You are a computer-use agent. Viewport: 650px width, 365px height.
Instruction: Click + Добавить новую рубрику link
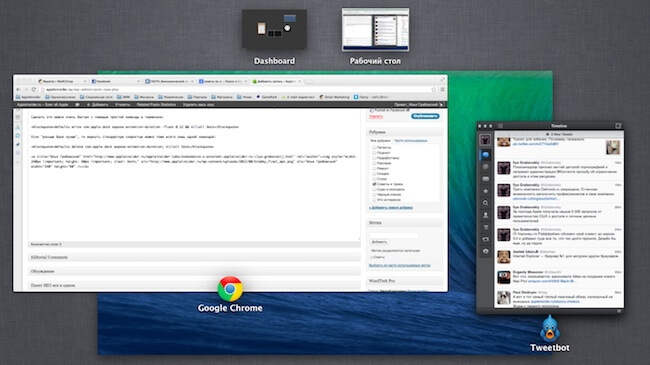[x=390, y=207]
